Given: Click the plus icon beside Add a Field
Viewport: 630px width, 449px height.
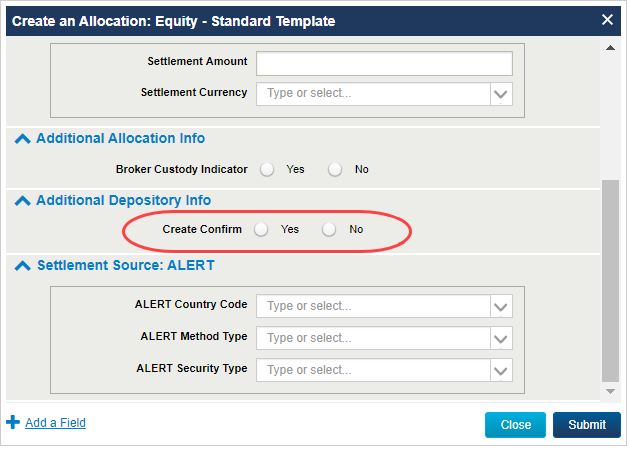Looking at the screenshot, I should pyautogui.click(x=13, y=423).
